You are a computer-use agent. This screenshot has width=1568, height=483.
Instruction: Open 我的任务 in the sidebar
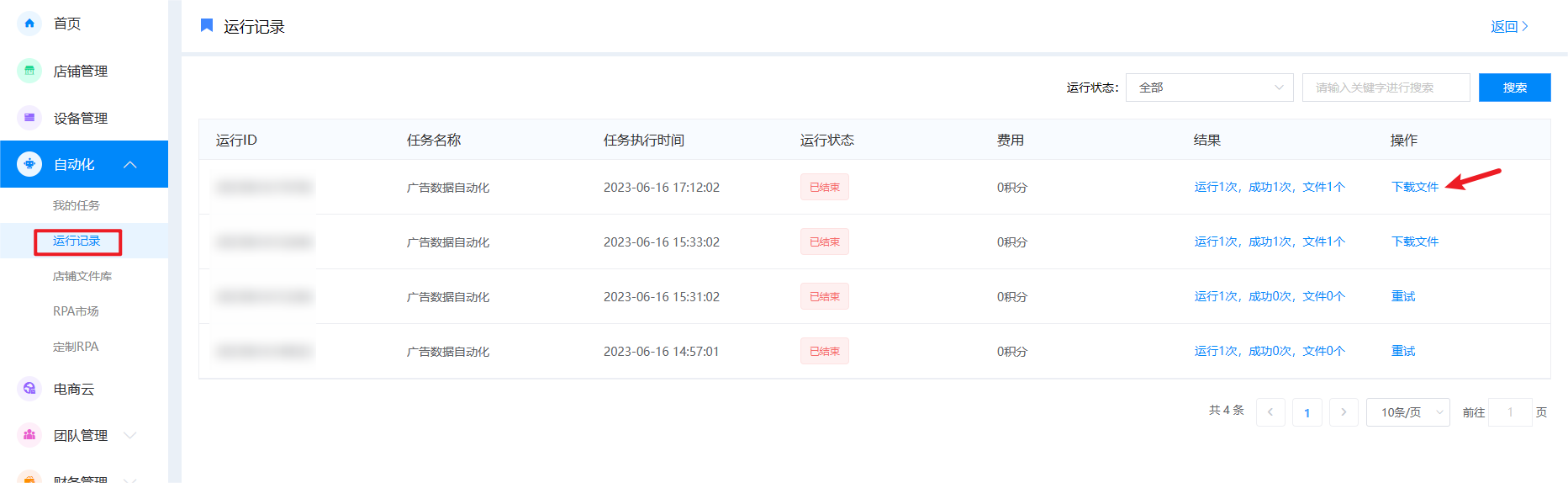[x=77, y=205]
